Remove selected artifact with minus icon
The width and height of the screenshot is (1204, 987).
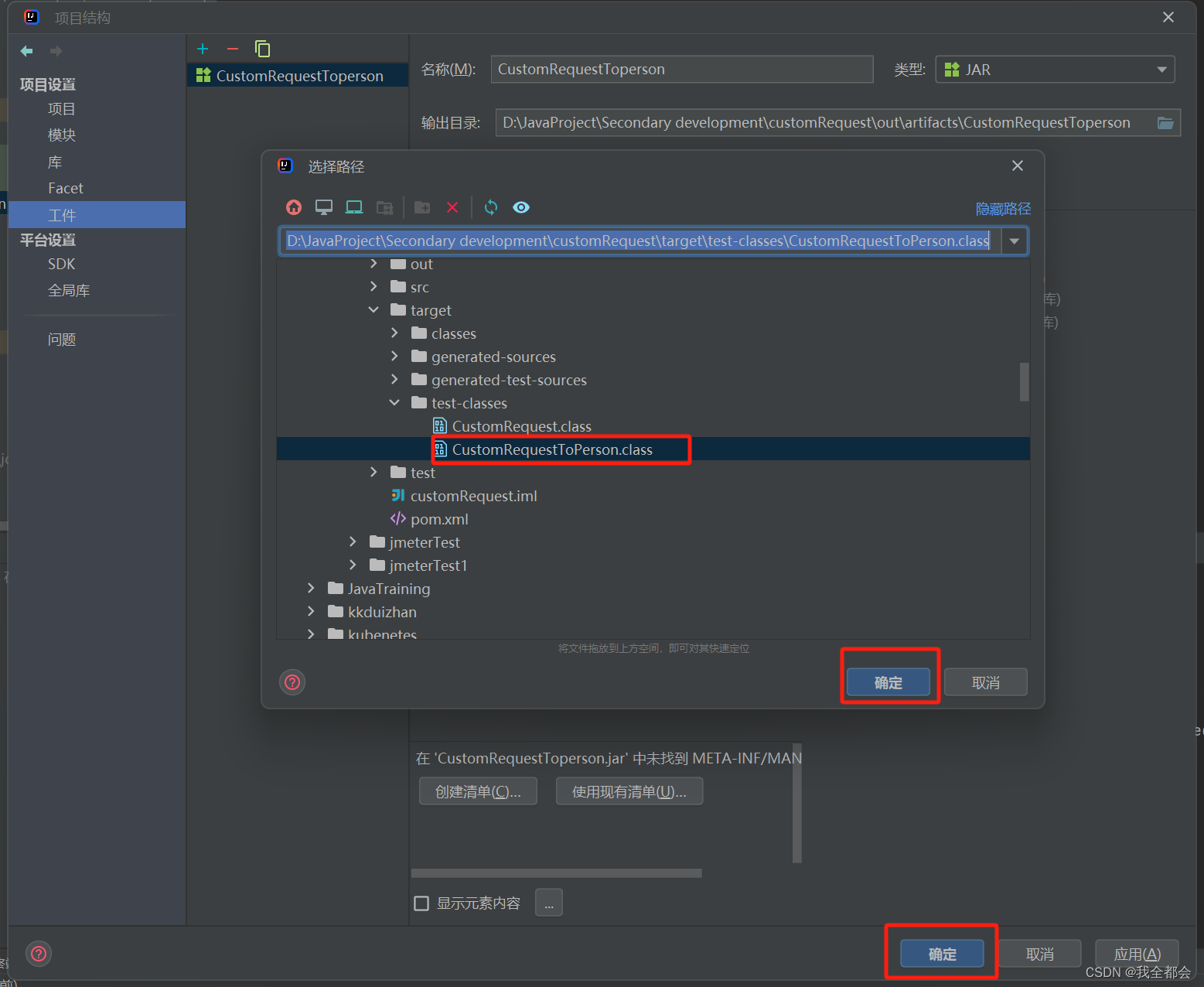pos(233,49)
